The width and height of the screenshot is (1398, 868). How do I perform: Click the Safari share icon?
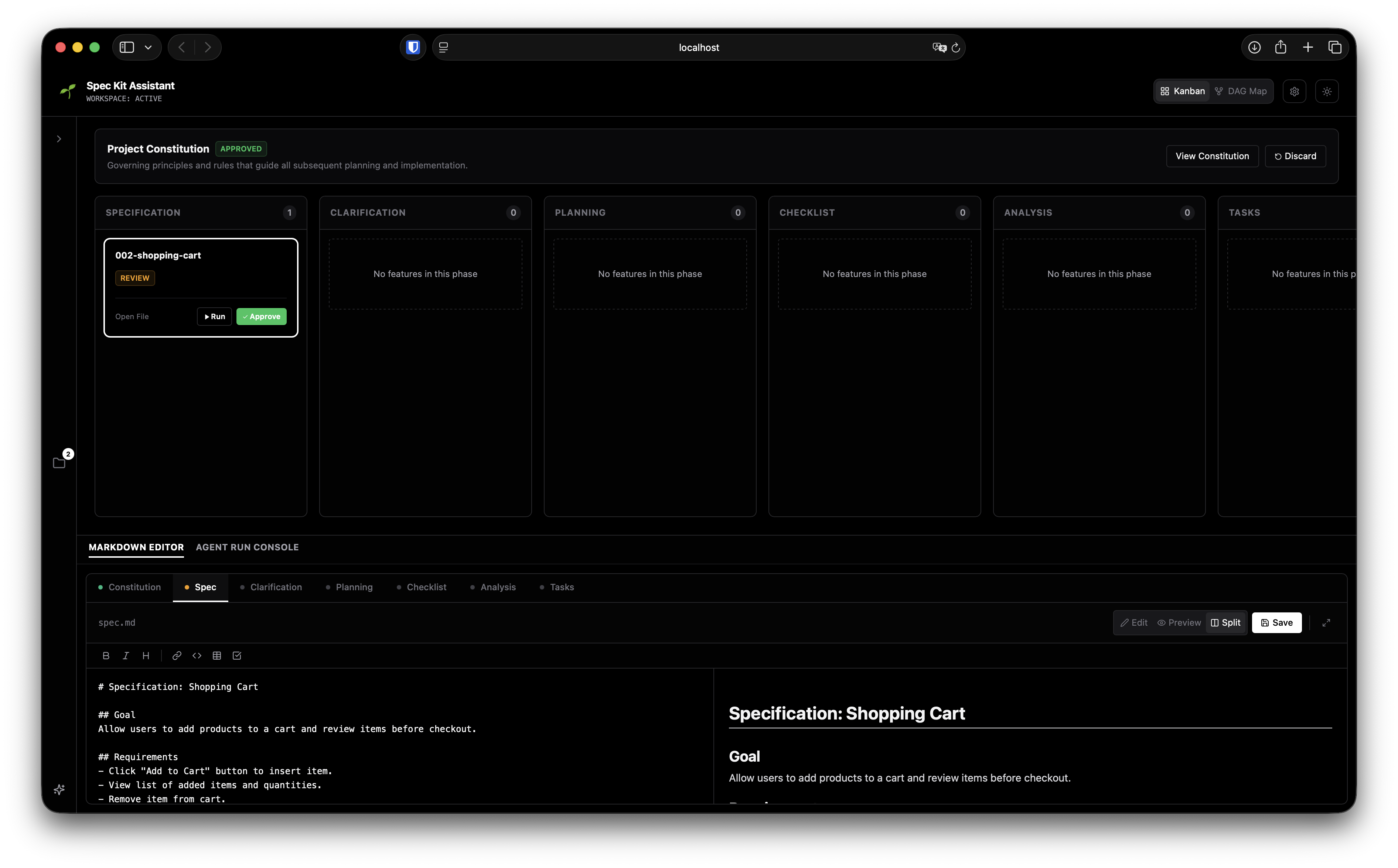[1281, 47]
